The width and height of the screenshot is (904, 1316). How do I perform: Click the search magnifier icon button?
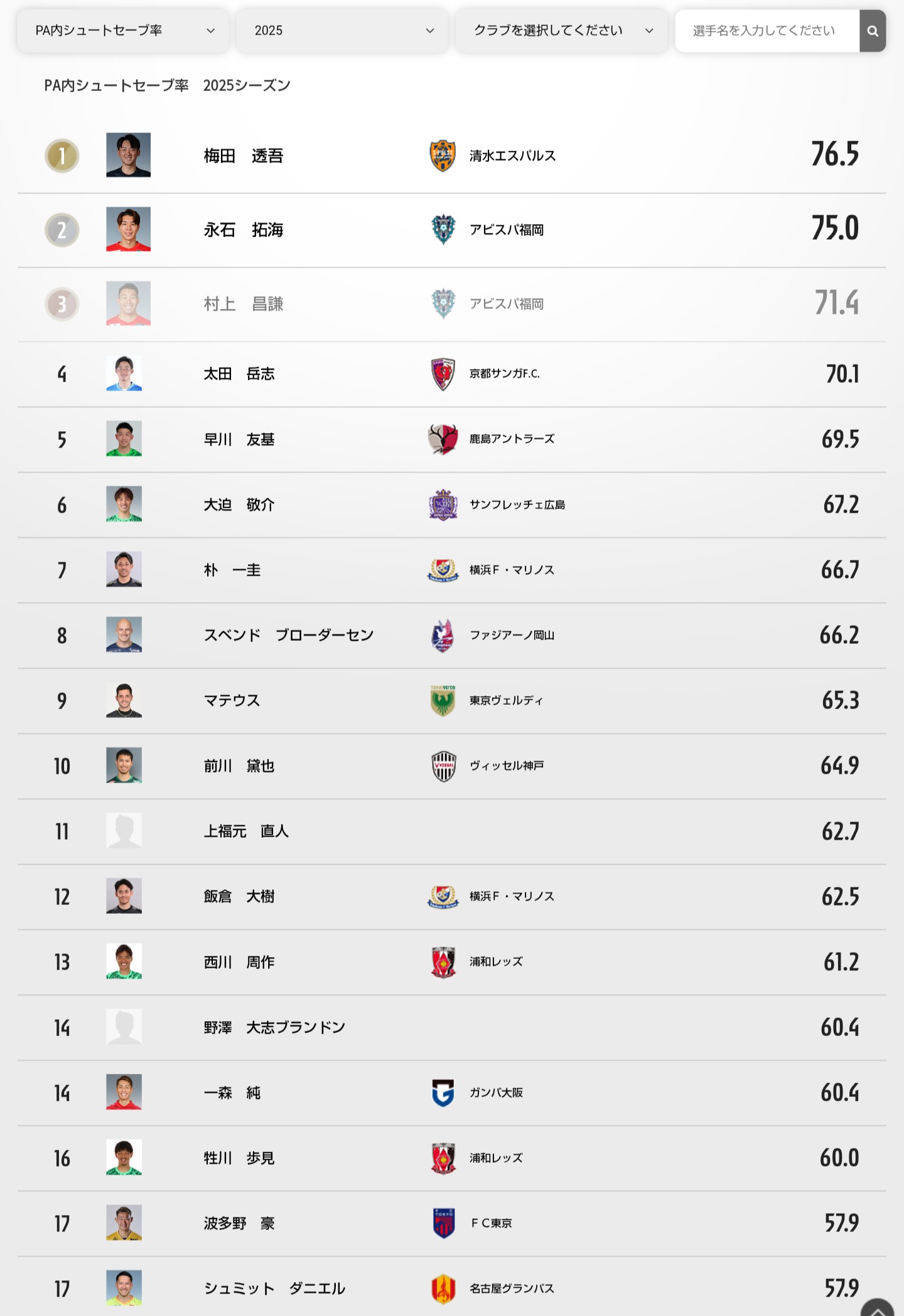pyautogui.click(x=872, y=31)
